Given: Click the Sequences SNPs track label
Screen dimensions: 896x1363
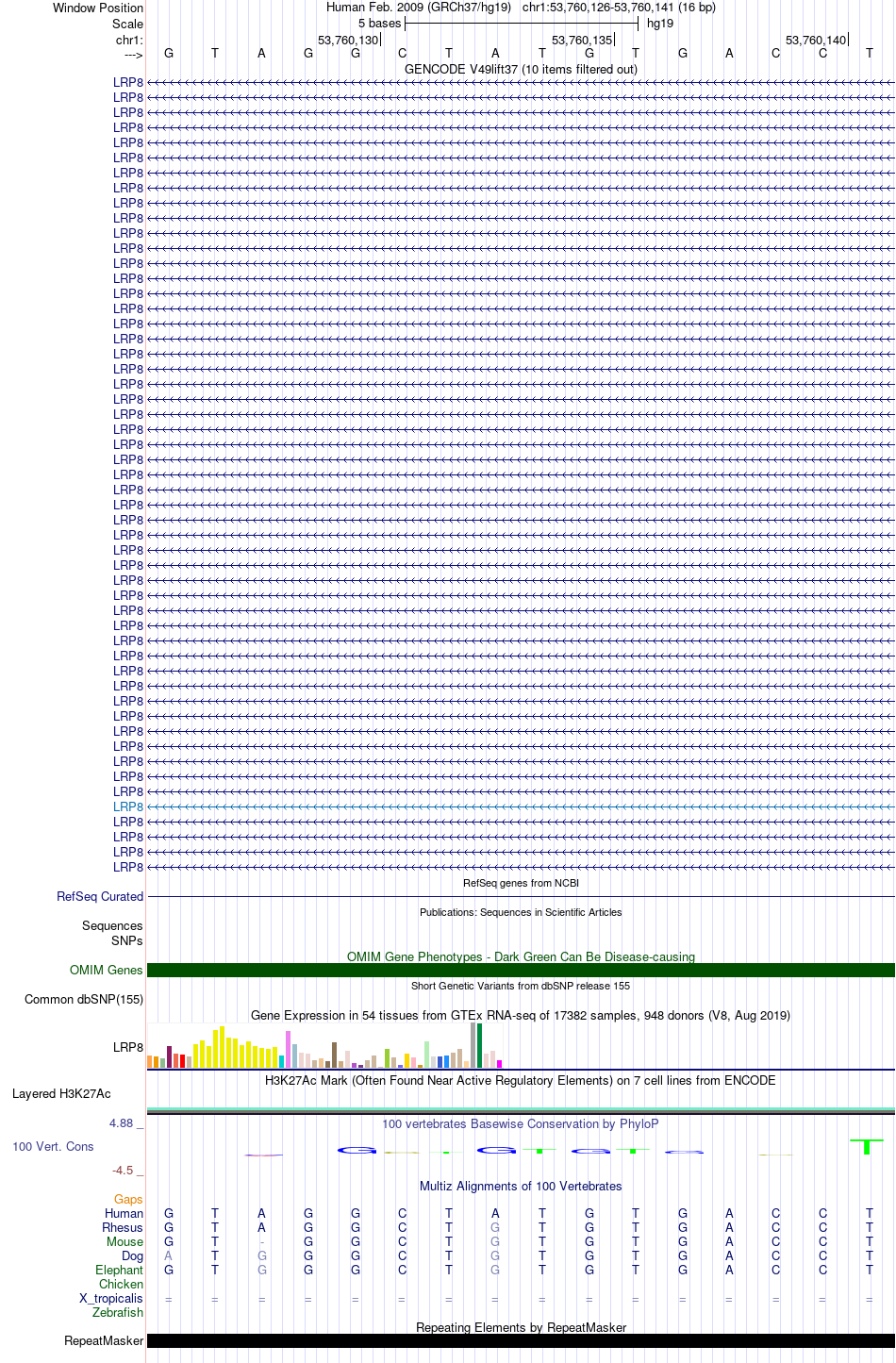Looking at the screenshot, I should pos(112,933).
